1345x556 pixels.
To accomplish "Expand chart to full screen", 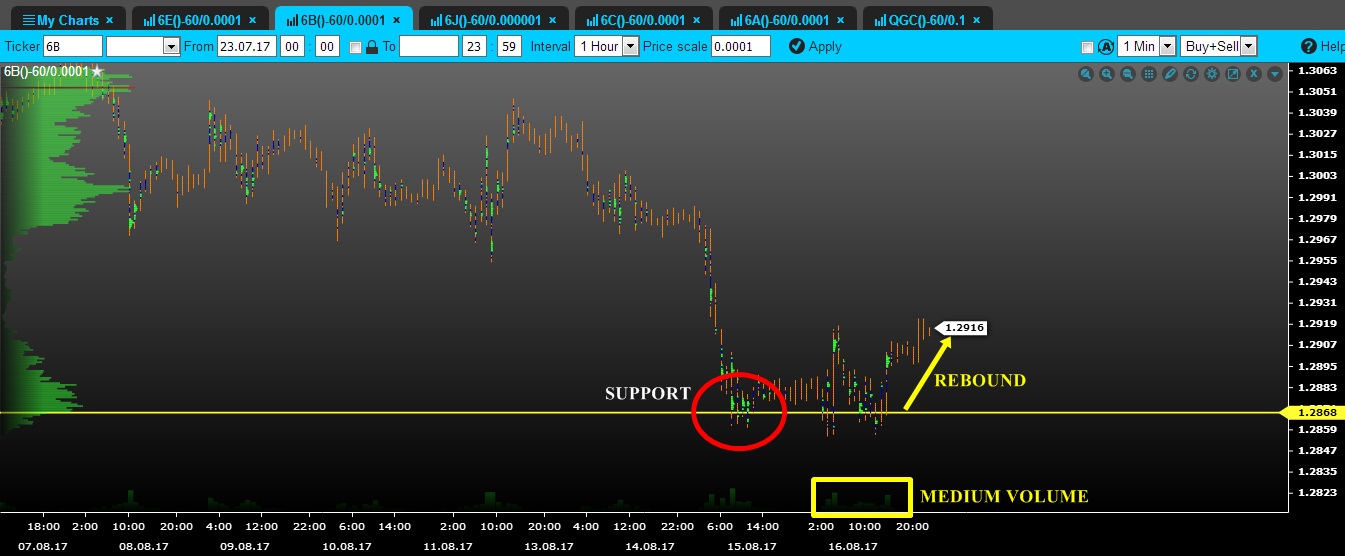I will 1232,74.
